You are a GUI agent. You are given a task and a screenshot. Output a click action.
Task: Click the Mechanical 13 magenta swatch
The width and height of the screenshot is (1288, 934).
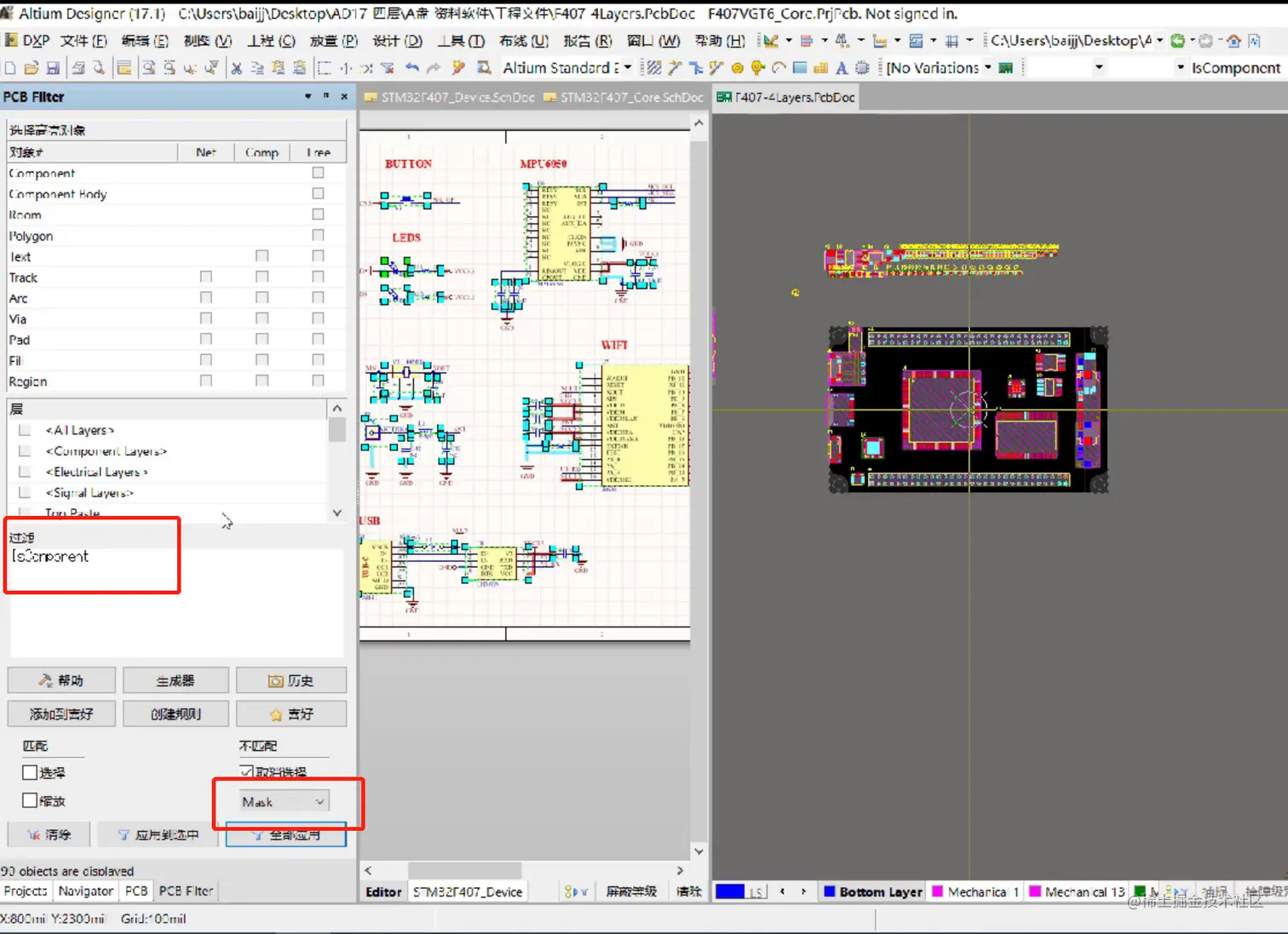[1035, 891]
